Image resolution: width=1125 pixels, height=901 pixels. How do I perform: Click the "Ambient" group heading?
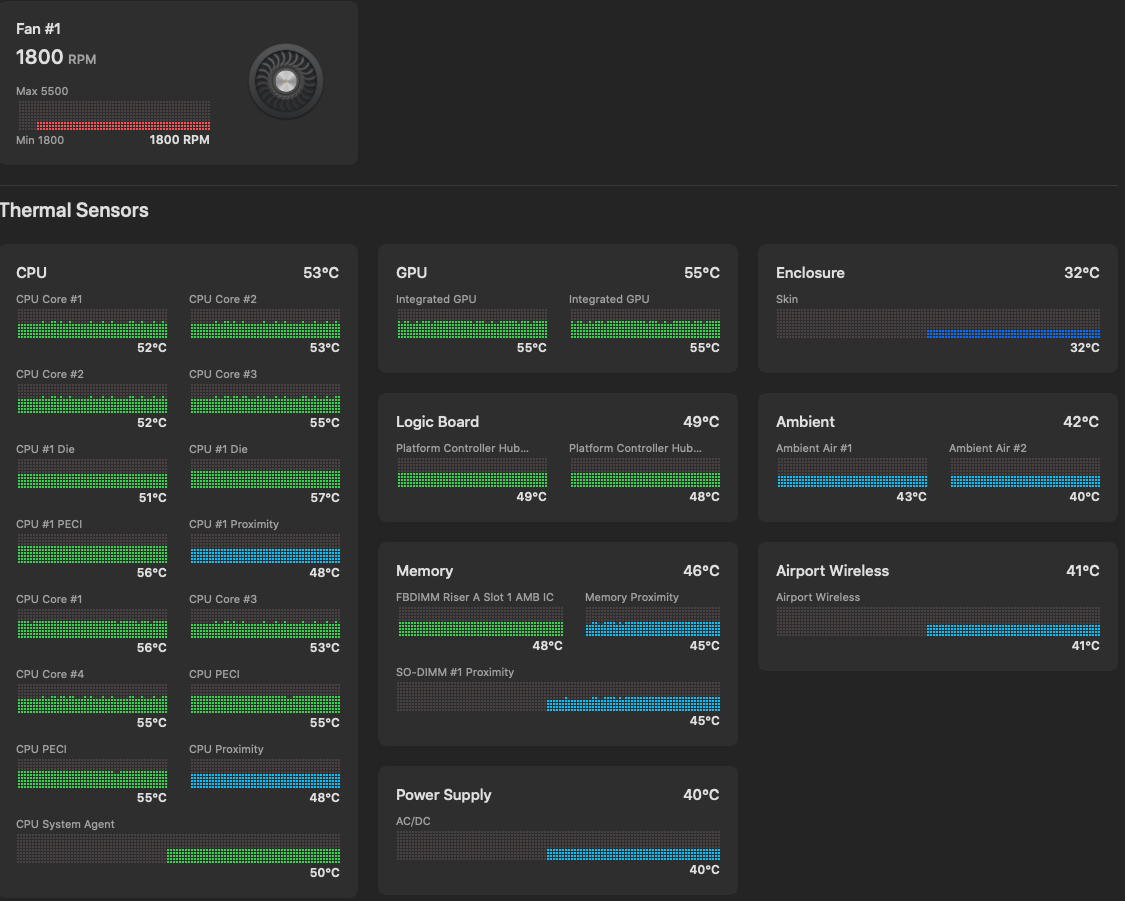[805, 422]
